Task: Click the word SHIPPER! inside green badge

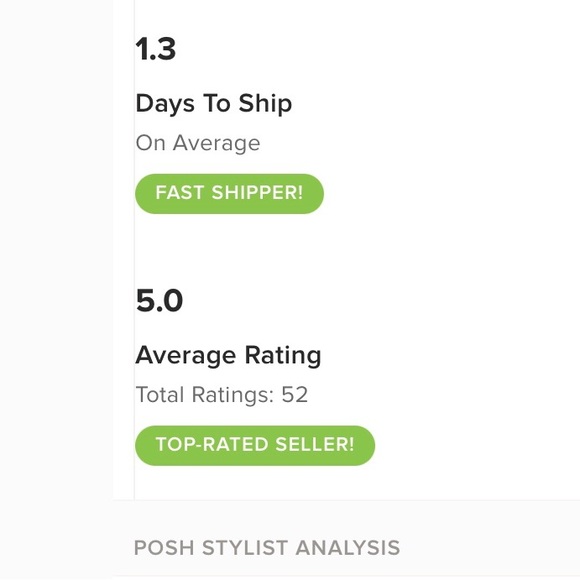Action: [x=257, y=193]
